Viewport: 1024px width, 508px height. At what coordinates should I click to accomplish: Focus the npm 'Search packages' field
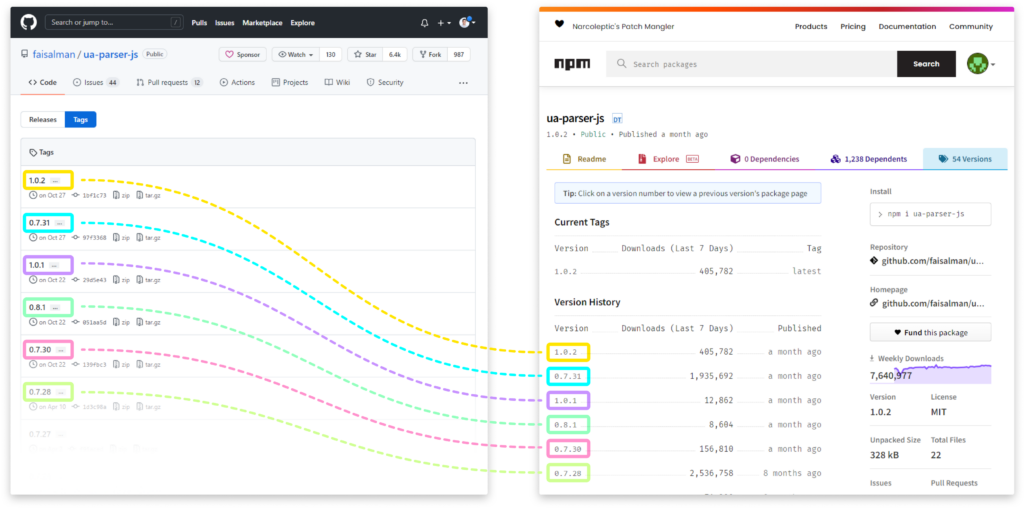(x=752, y=64)
